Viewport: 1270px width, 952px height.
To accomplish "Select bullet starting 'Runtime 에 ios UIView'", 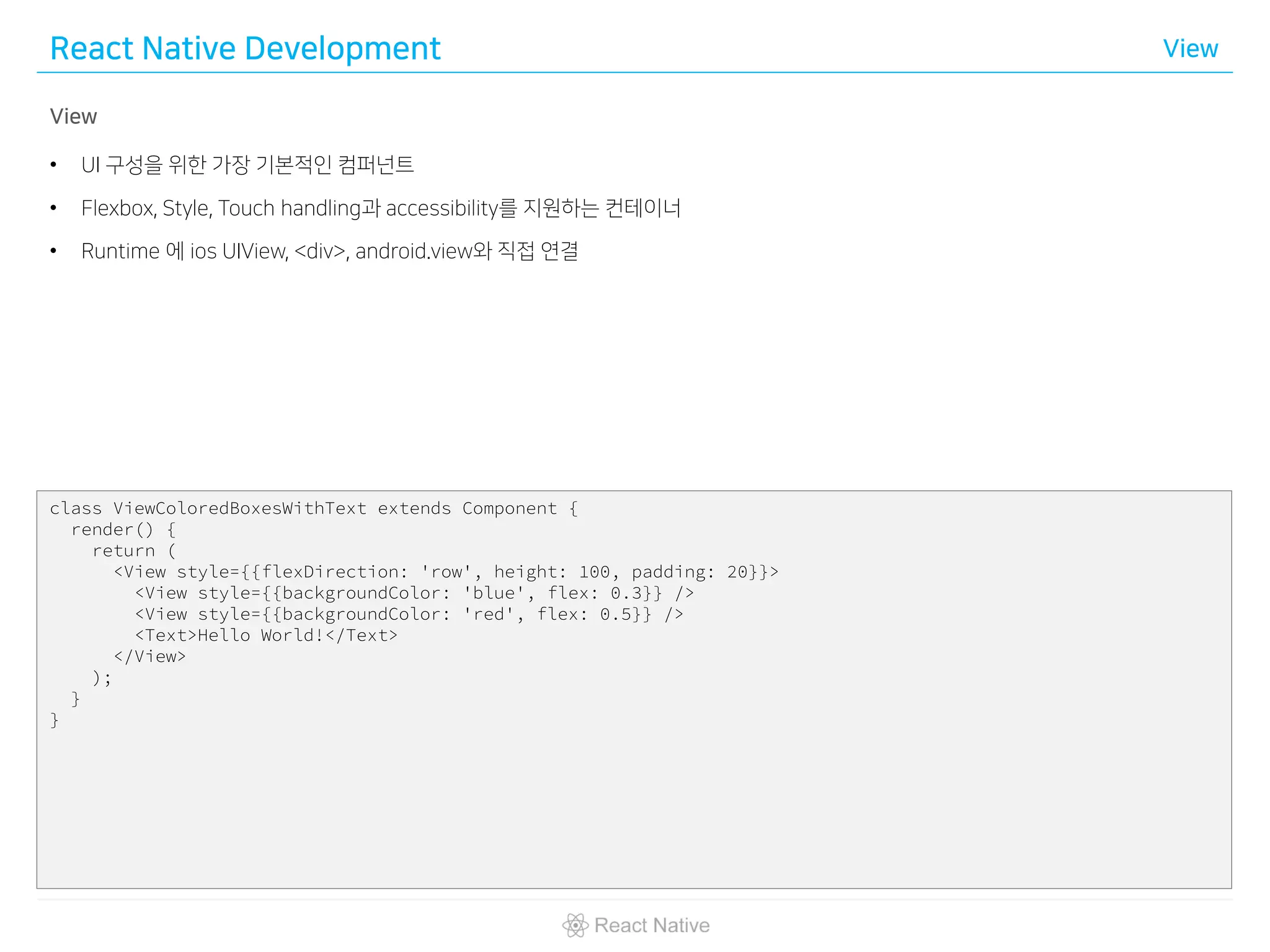I will coord(329,251).
